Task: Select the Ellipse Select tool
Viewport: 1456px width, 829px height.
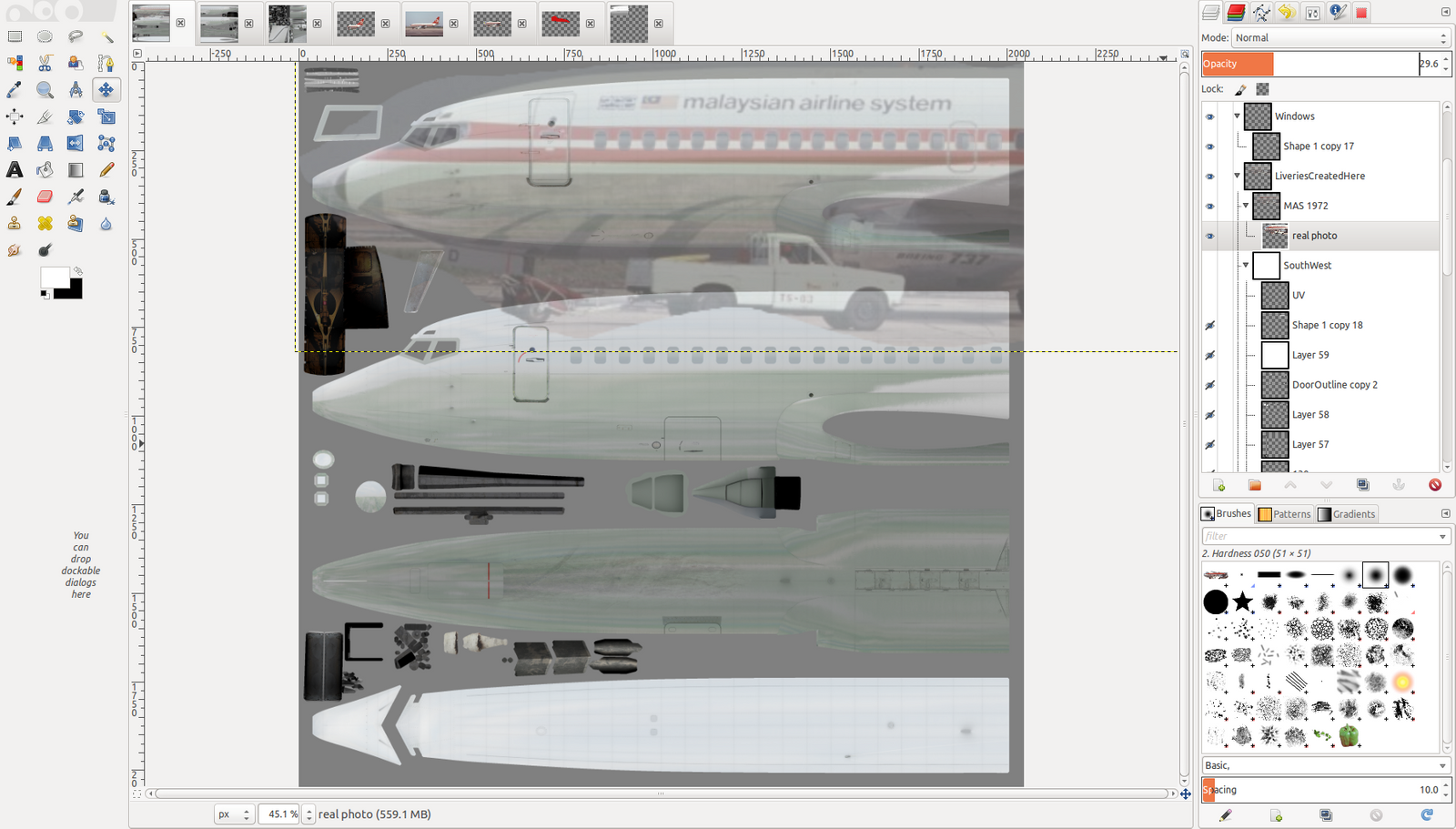Action: [x=45, y=36]
